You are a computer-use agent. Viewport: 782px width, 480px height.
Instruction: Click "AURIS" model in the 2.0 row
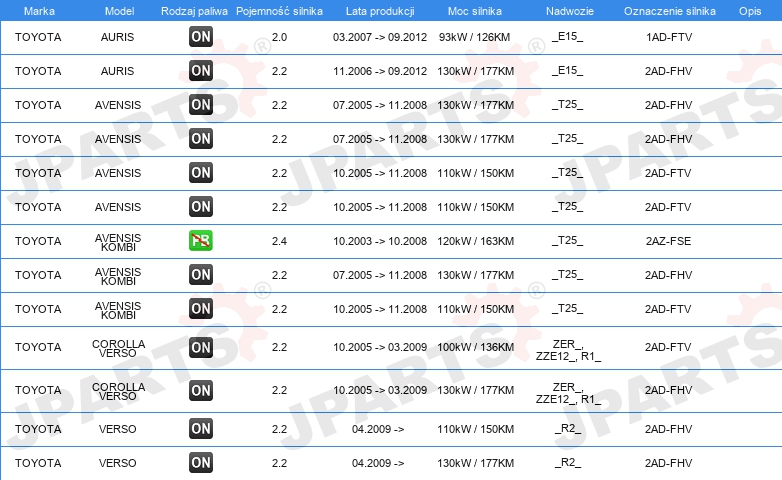click(x=117, y=37)
